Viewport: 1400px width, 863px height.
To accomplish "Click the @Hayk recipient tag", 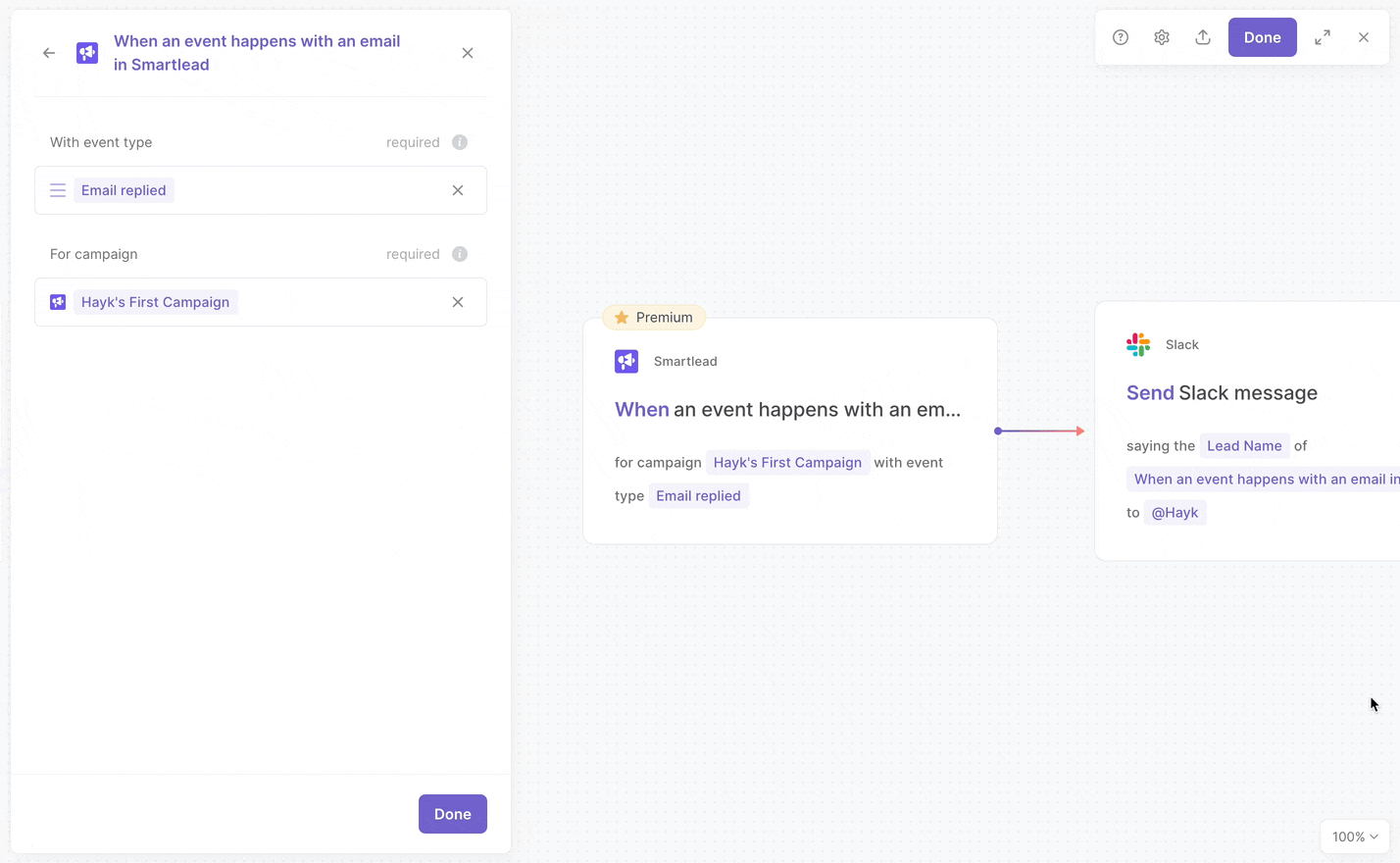I will [1175, 513].
